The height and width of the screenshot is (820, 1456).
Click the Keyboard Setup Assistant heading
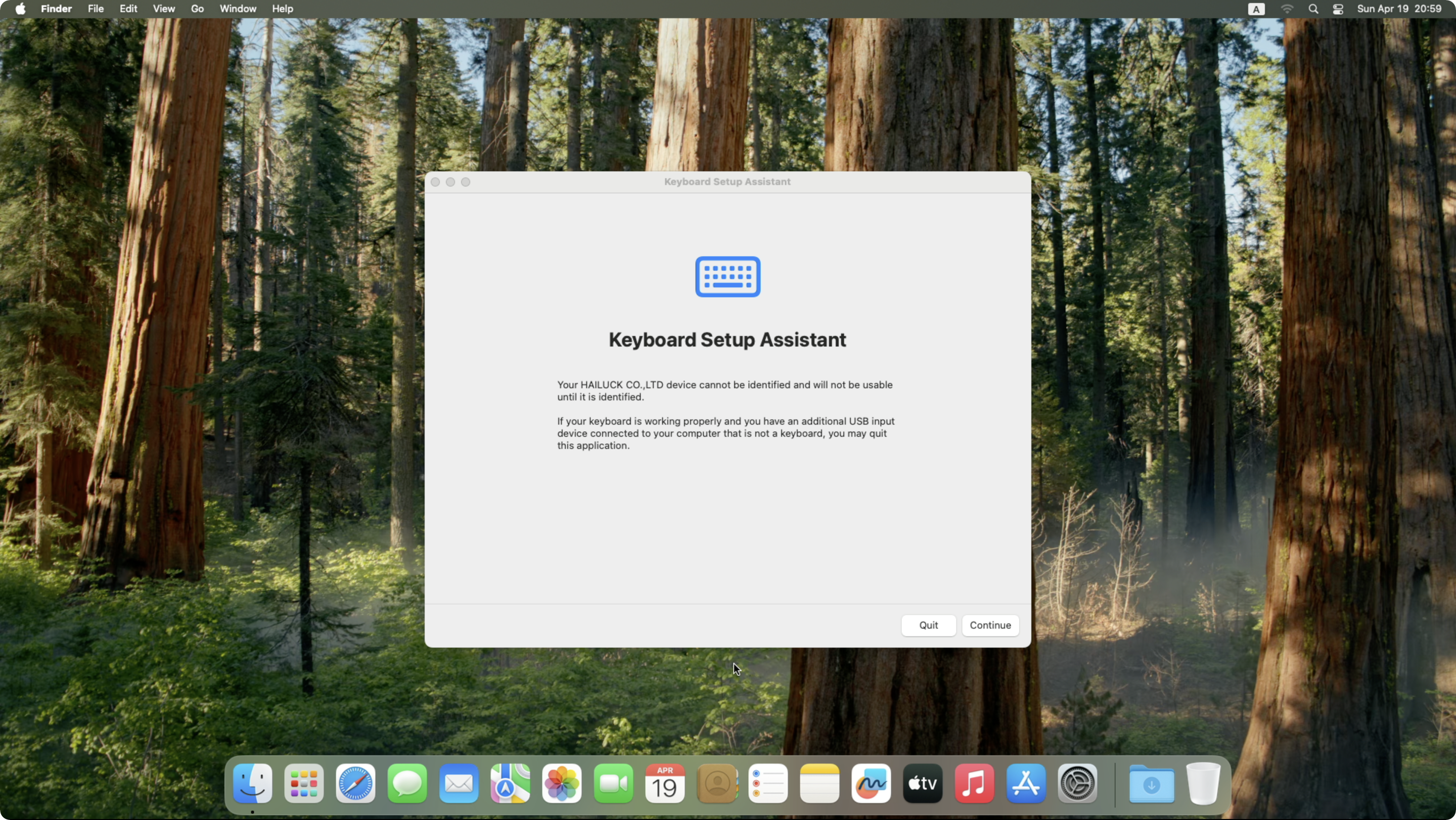(x=727, y=340)
